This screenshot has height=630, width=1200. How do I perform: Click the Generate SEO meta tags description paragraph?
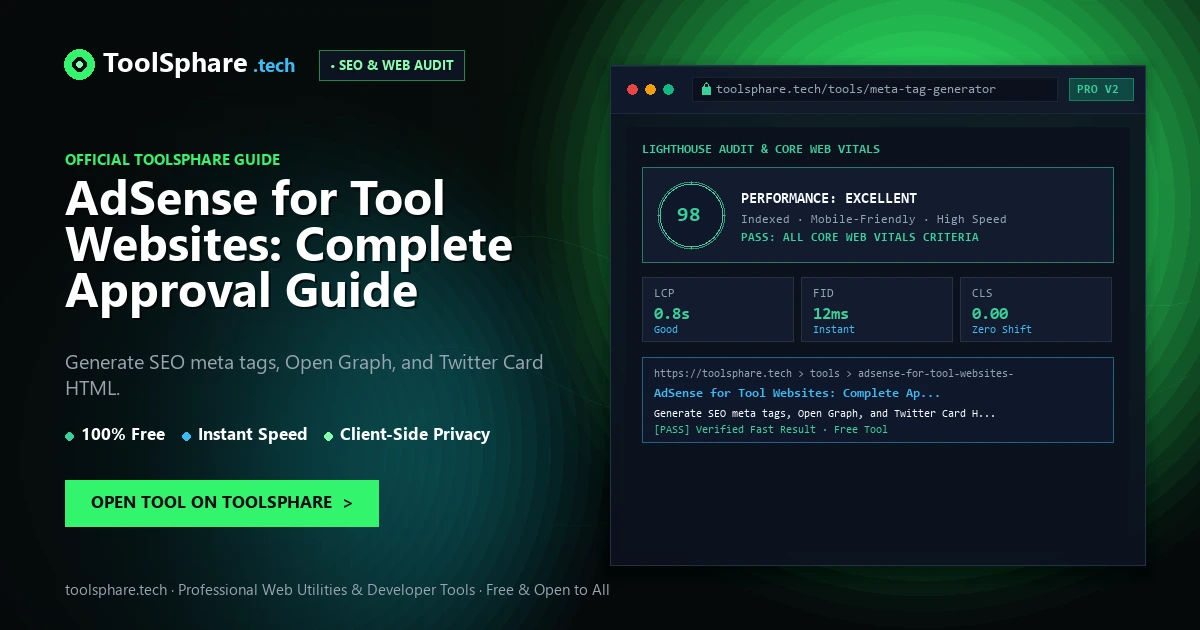tap(304, 375)
